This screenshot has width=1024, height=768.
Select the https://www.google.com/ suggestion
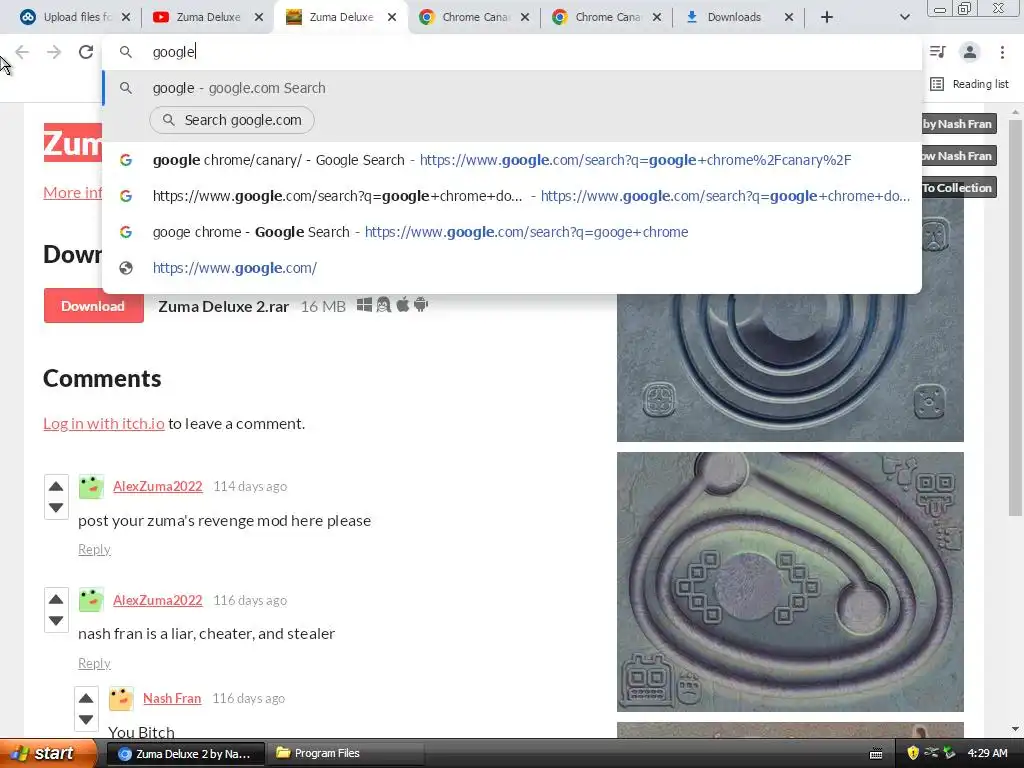coord(512,268)
